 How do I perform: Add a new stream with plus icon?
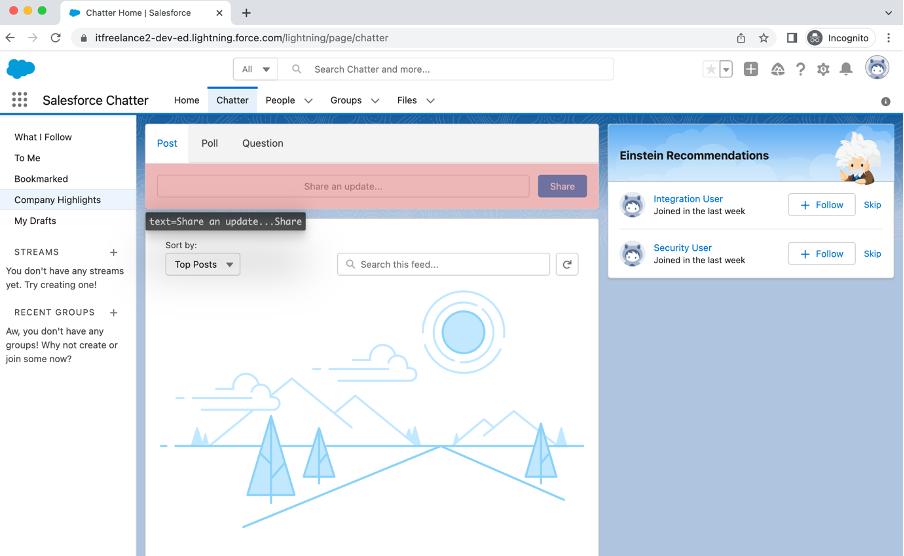click(x=114, y=252)
